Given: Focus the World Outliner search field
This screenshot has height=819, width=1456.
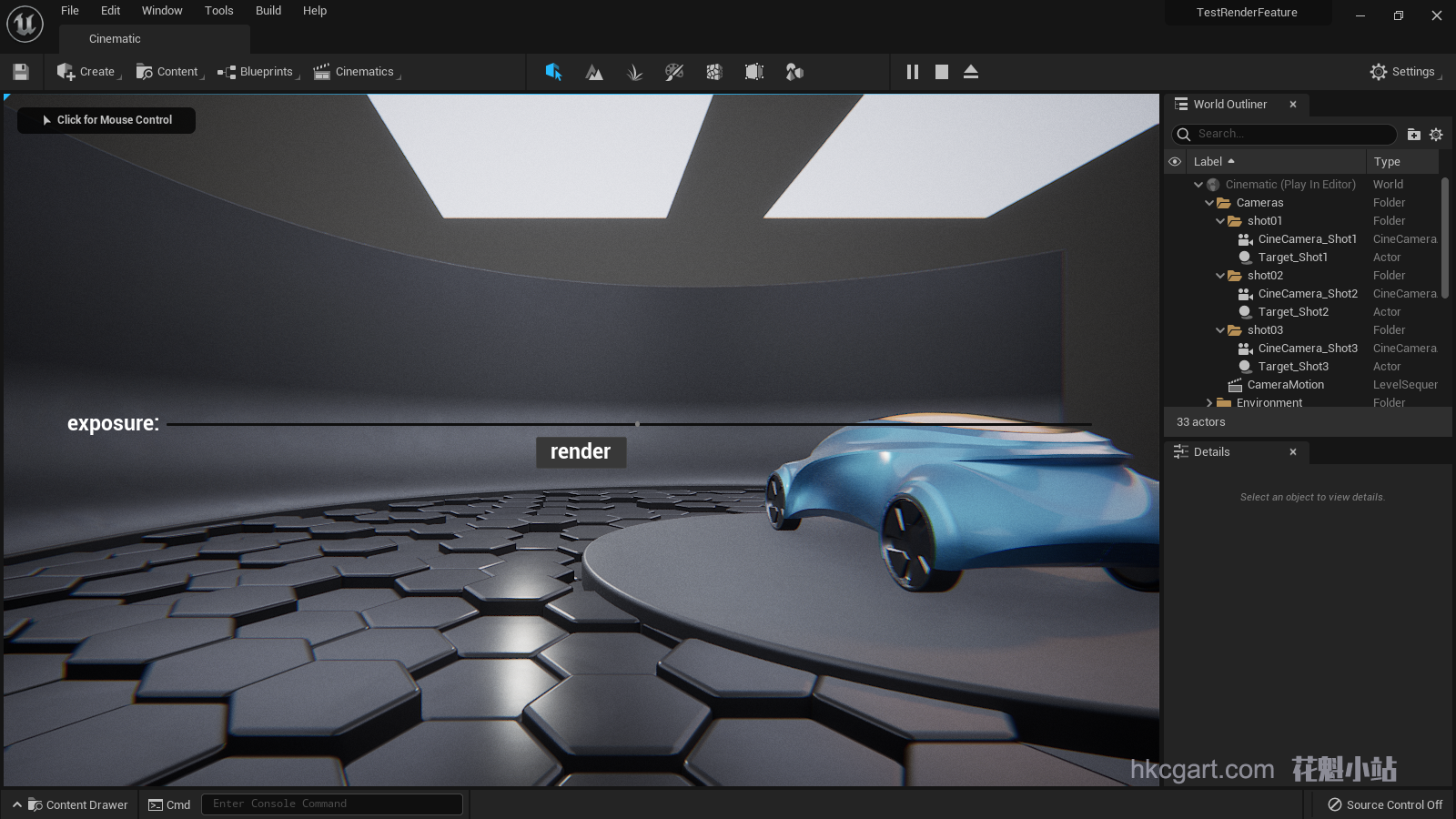Looking at the screenshot, I should [x=1284, y=134].
